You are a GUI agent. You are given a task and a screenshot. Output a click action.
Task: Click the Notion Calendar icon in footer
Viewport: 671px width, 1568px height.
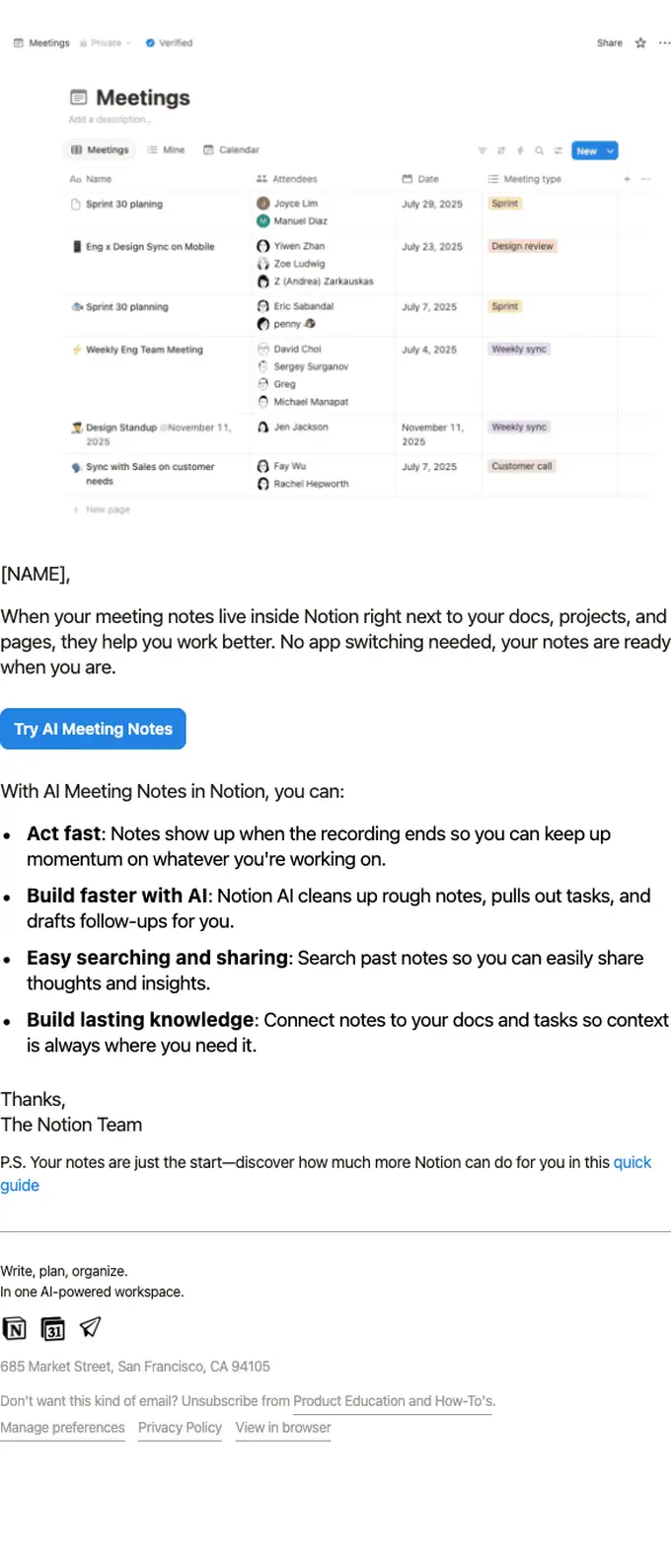coord(53,1328)
